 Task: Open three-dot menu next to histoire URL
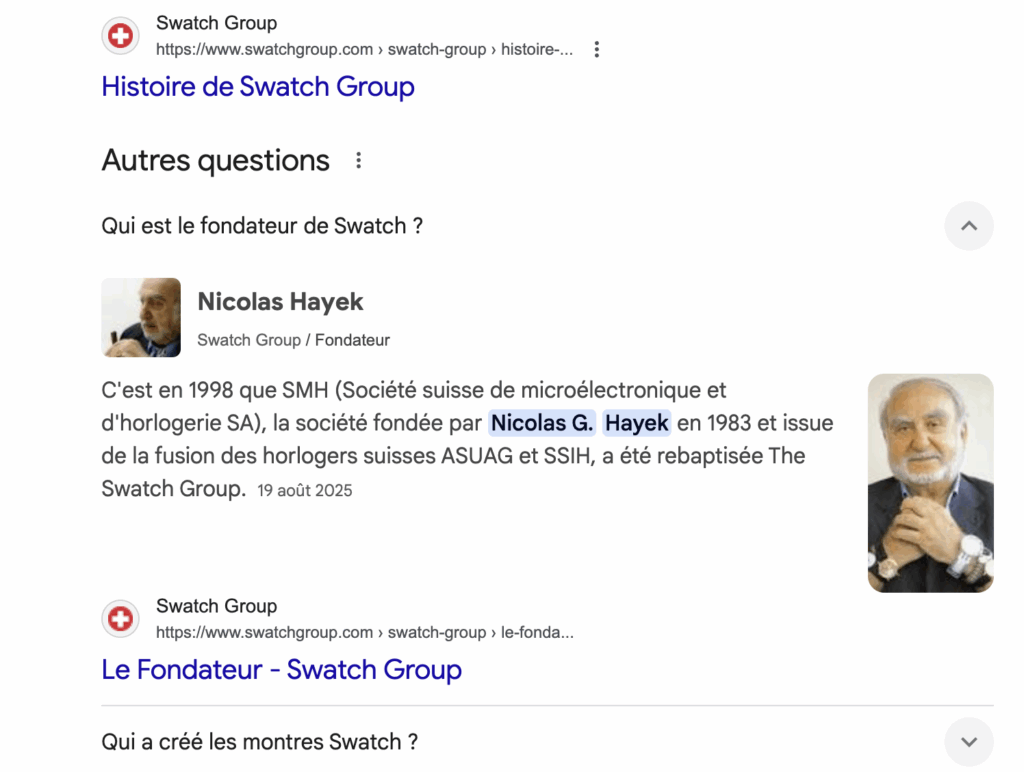coord(596,50)
